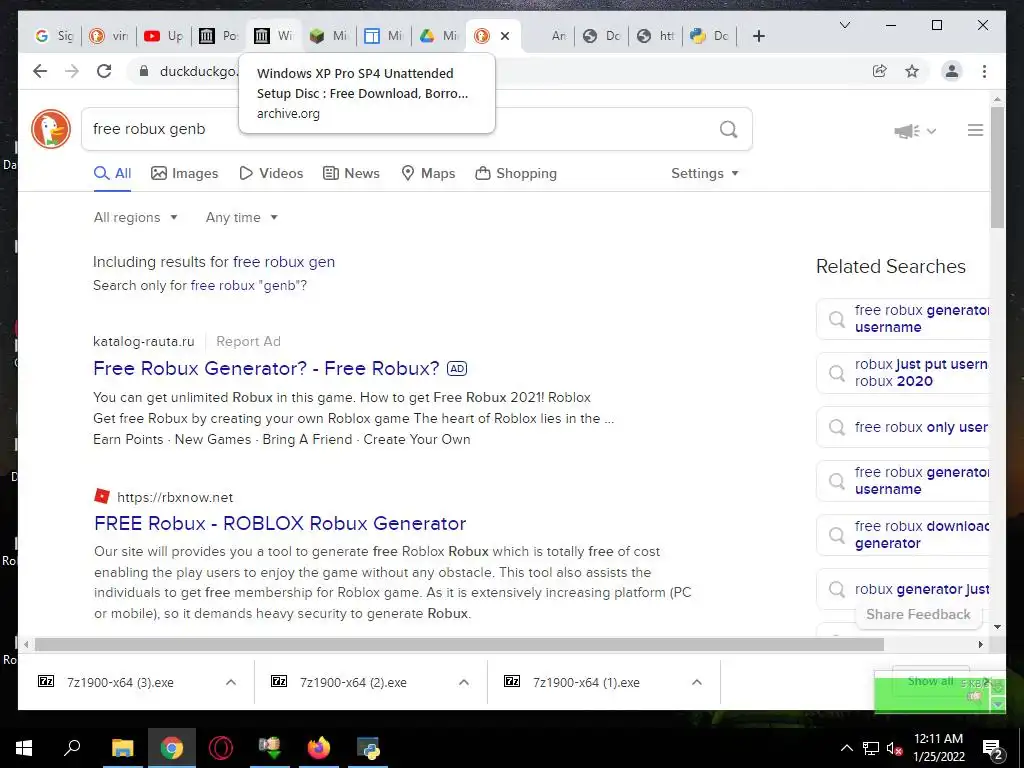This screenshot has height=768, width=1024.
Task: Click the share page icon in address bar
Action: 880,71
